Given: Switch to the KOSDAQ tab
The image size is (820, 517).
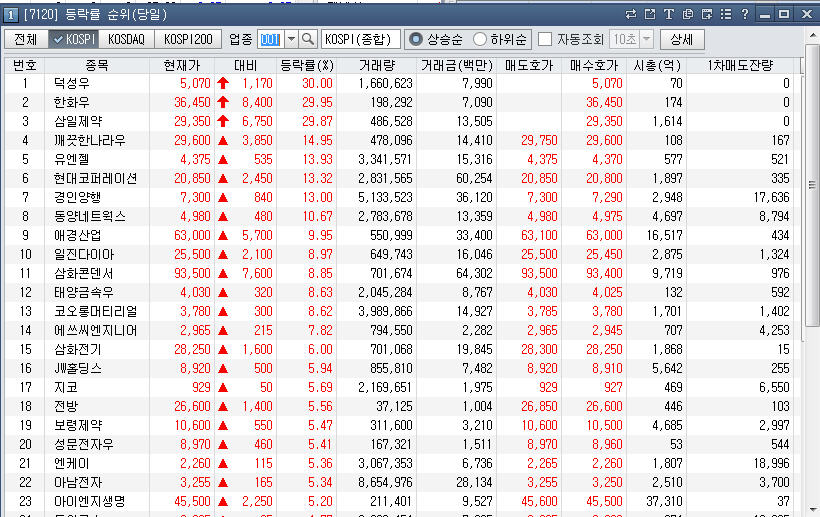Looking at the screenshot, I should coord(125,39).
